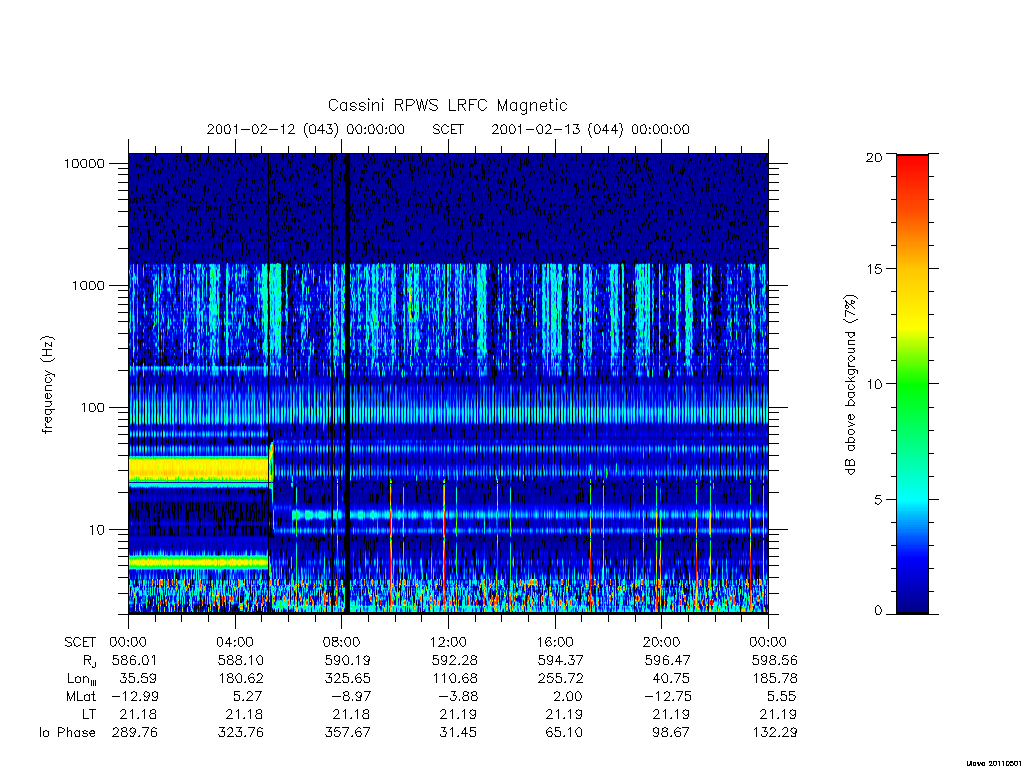Click the 1000 frequency axis label
This screenshot has width=1024, height=768.
(x=88, y=285)
